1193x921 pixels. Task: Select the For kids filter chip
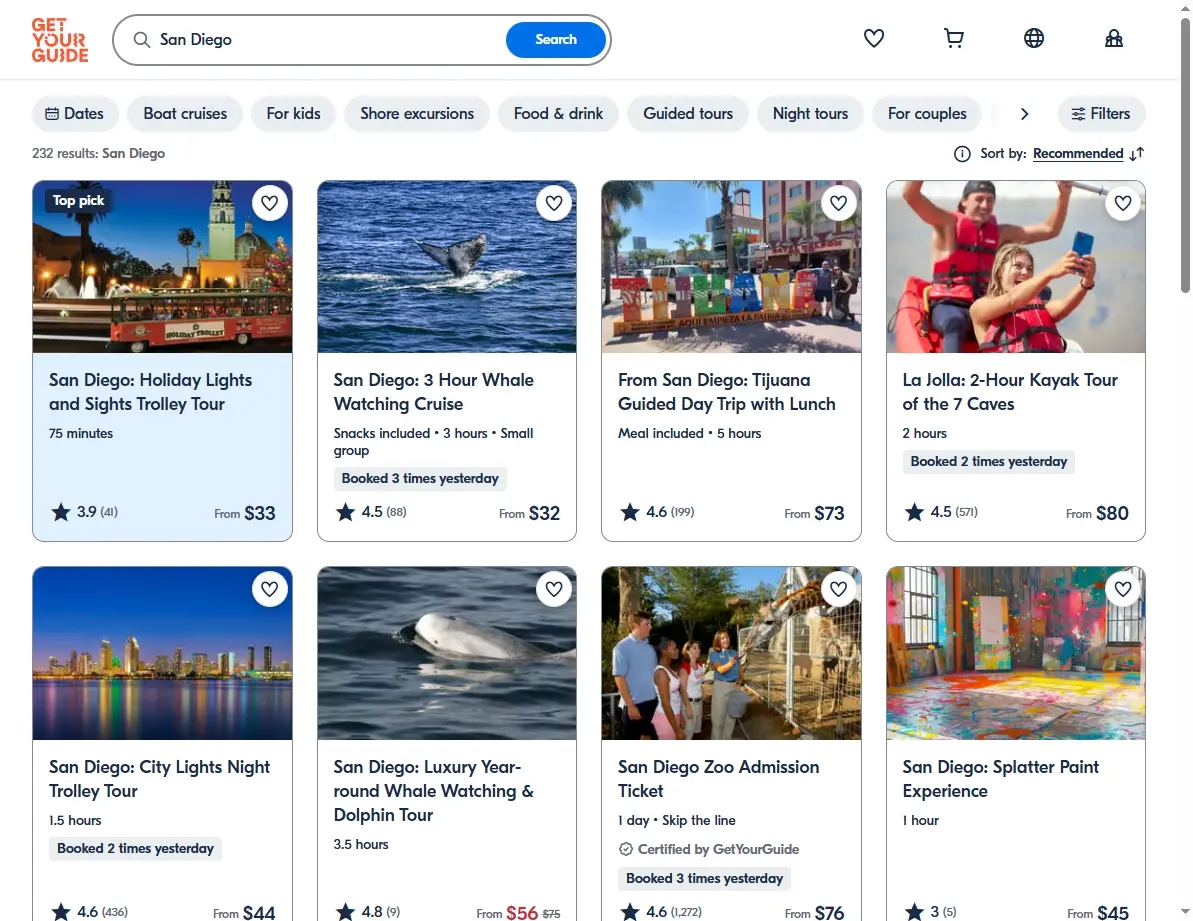[293, 113]
